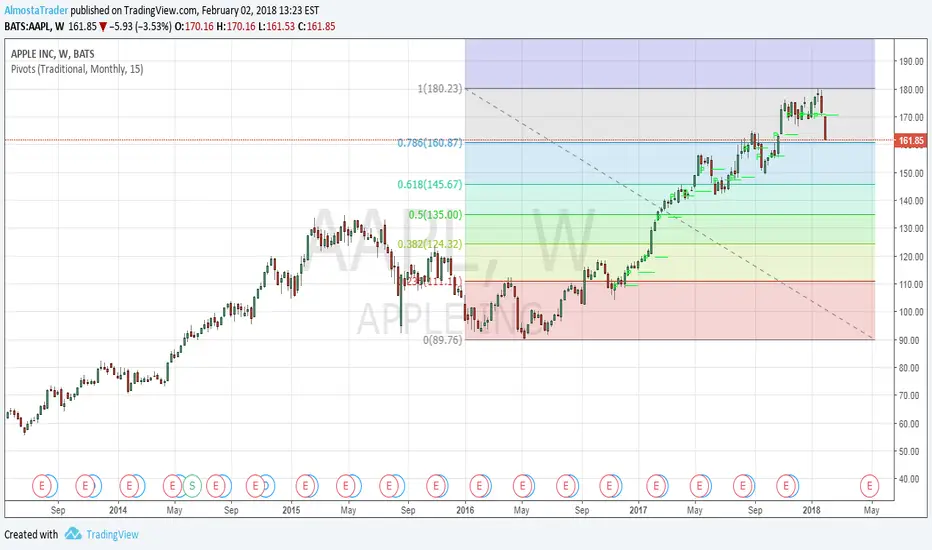Click the 40.00 price axis label
The height and width of the screenshot is (550, 932).
point(911,479)
